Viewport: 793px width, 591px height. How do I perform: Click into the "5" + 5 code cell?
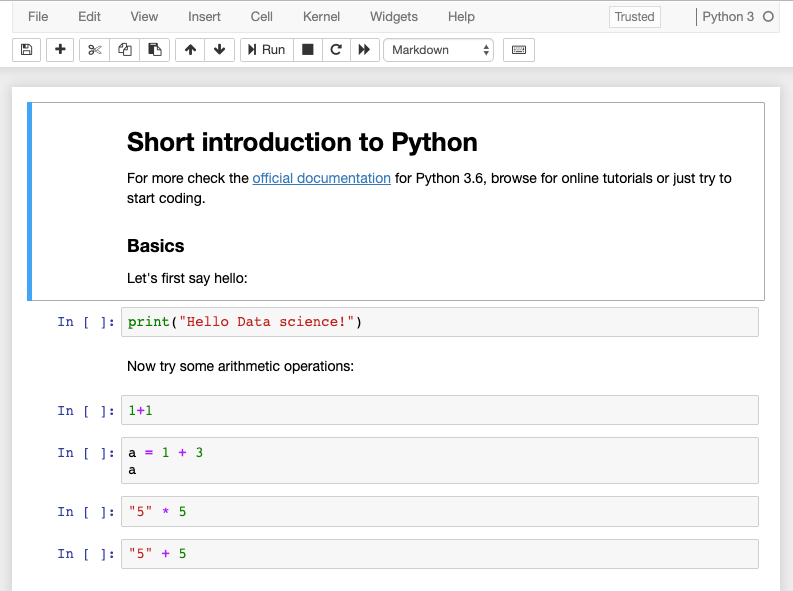[439, 554]
